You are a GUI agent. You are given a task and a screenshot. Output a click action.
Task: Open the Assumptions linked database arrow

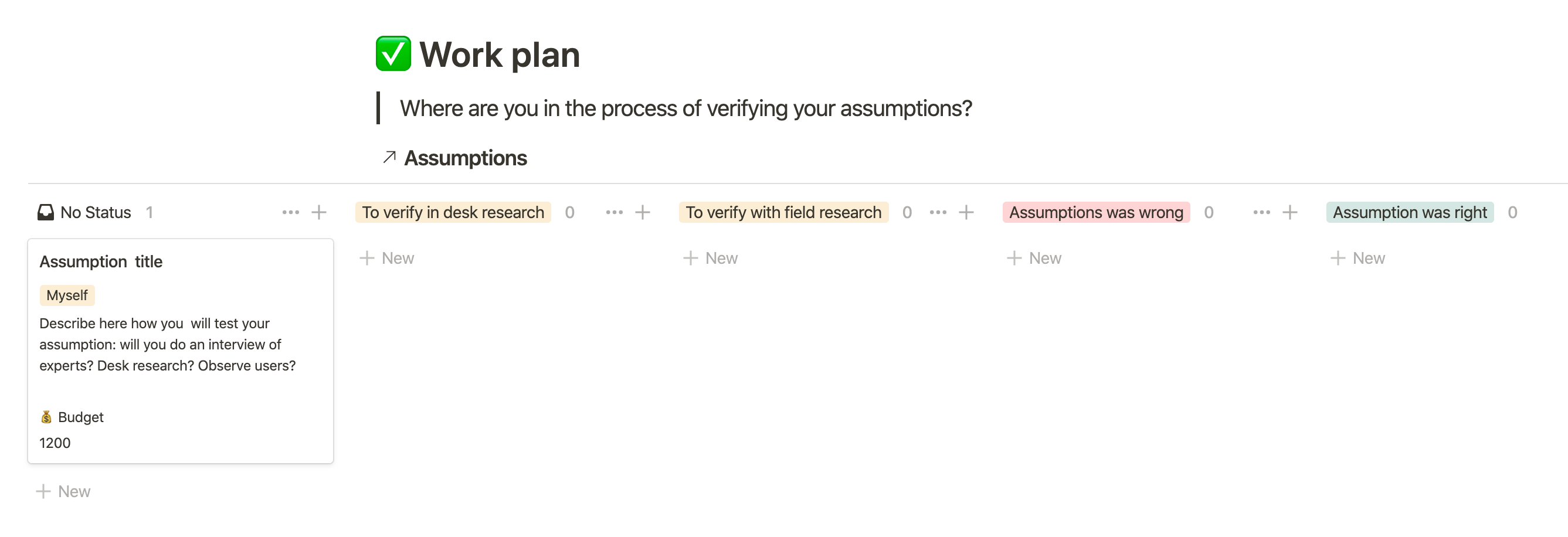[389, 157]
